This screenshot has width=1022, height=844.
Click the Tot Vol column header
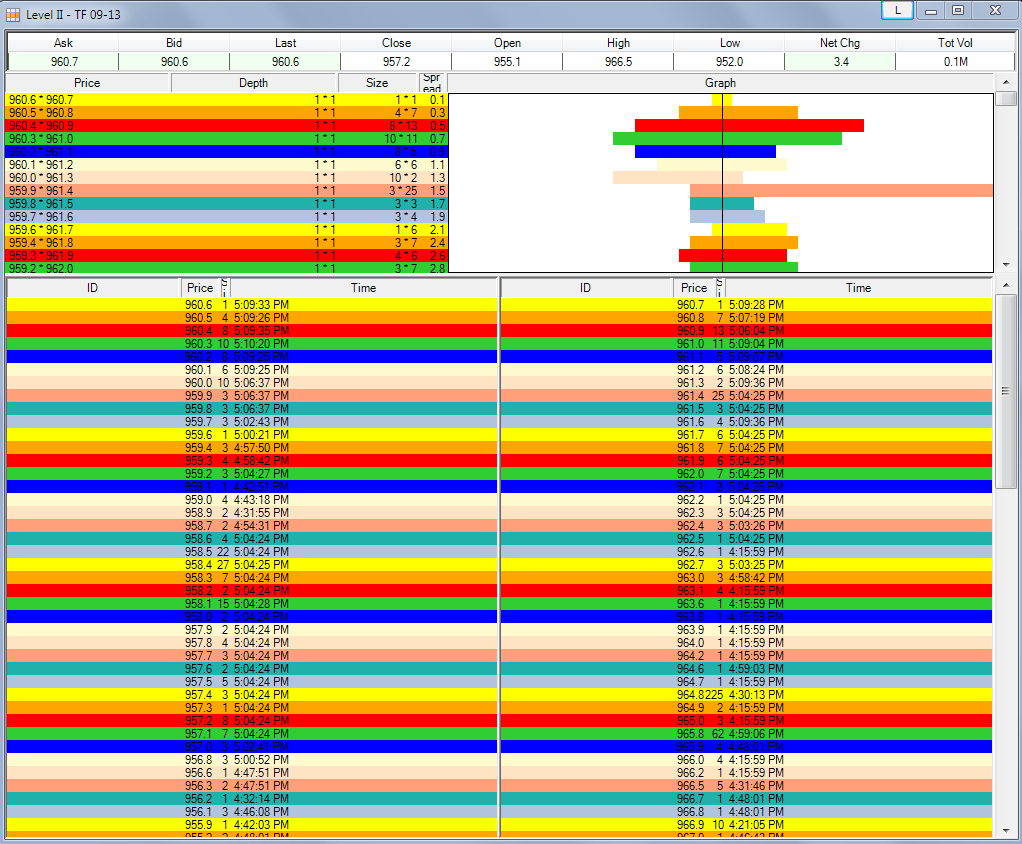pos(955,43)
